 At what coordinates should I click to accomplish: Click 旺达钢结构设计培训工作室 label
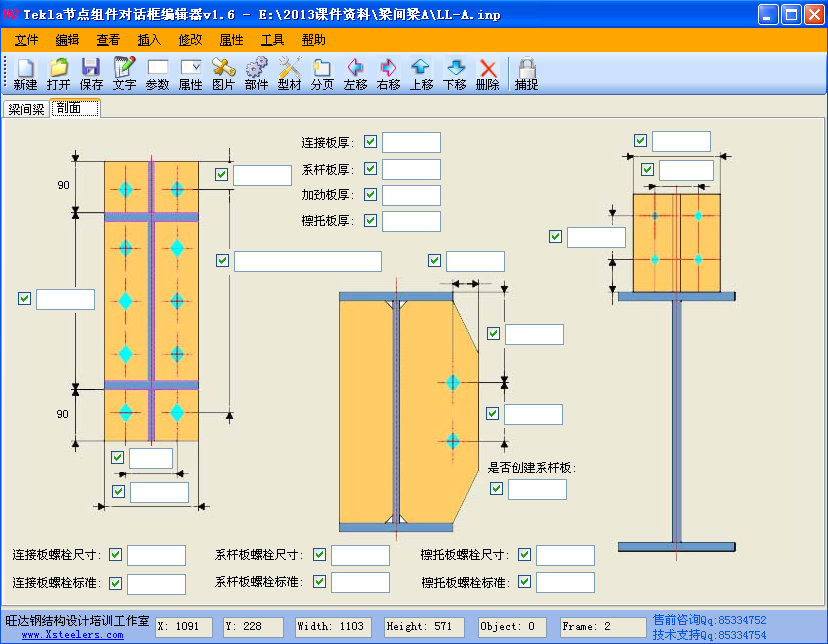tap(77, 621)
